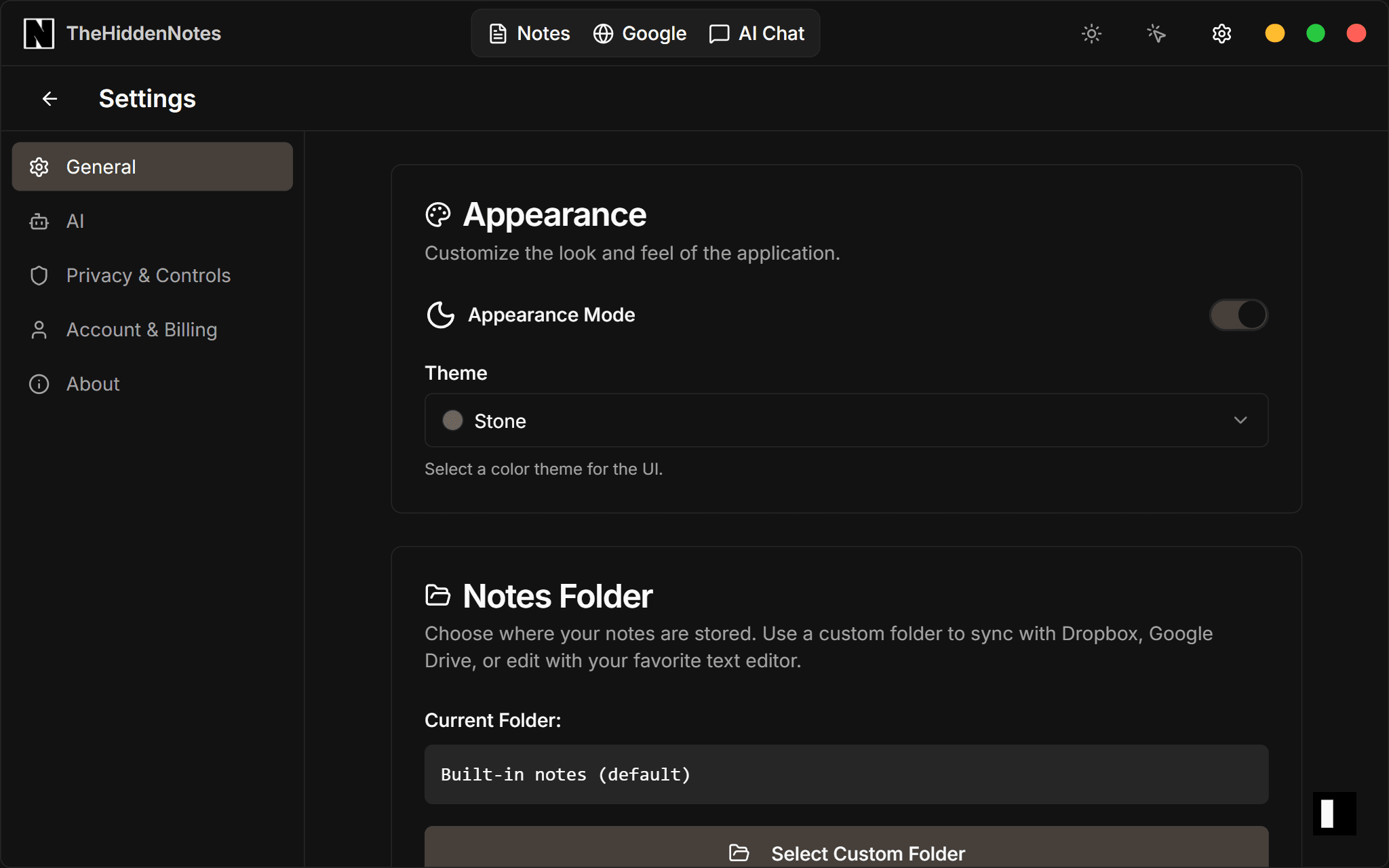Viewport: 1389px width, 868px height.
Task: Expand the theme list with chevron arrow
Action: (x=1240, y=420)
